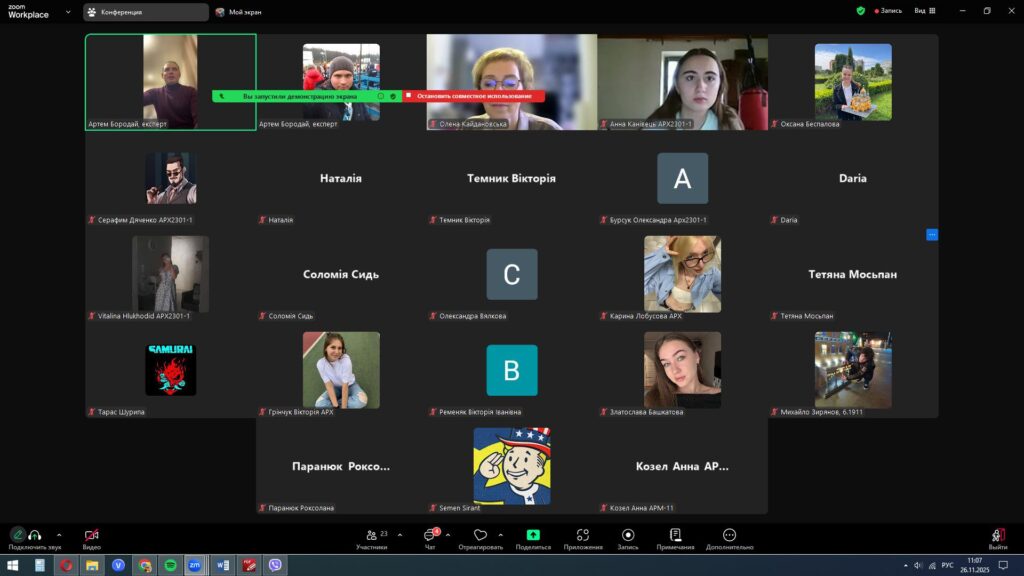Click the Reactions (Отреагировать) heart icon

point(480,536)
